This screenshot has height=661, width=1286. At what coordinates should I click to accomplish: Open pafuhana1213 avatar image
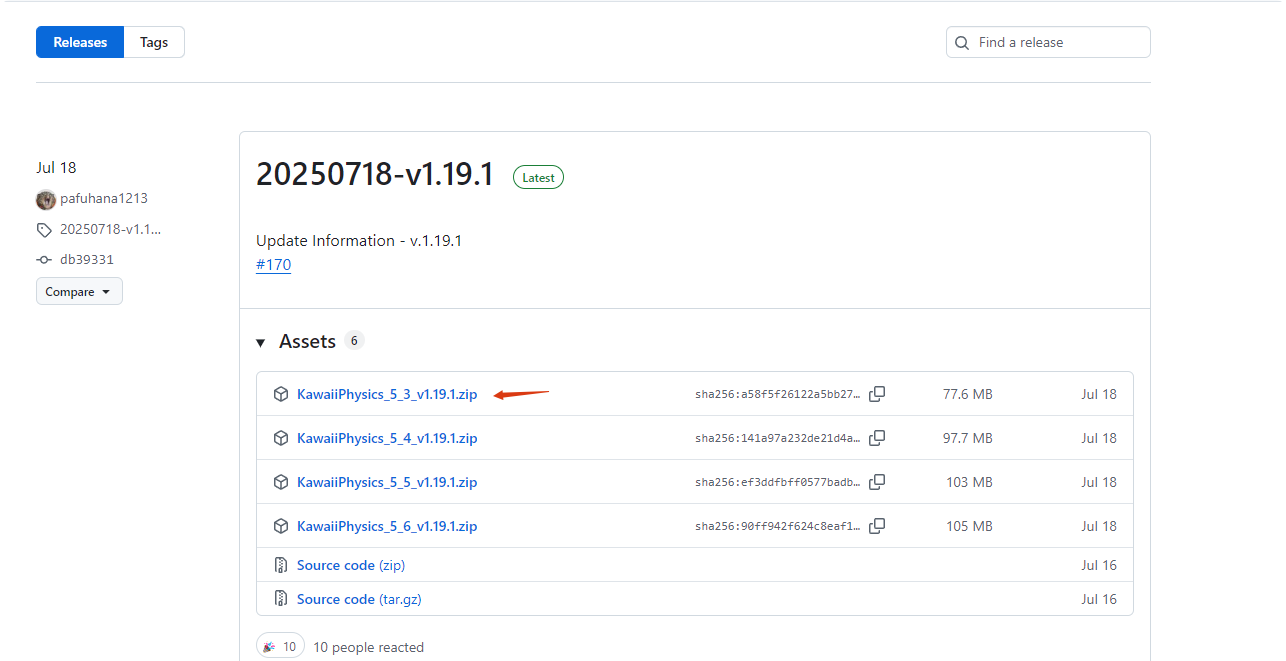[x=46, y=199]
